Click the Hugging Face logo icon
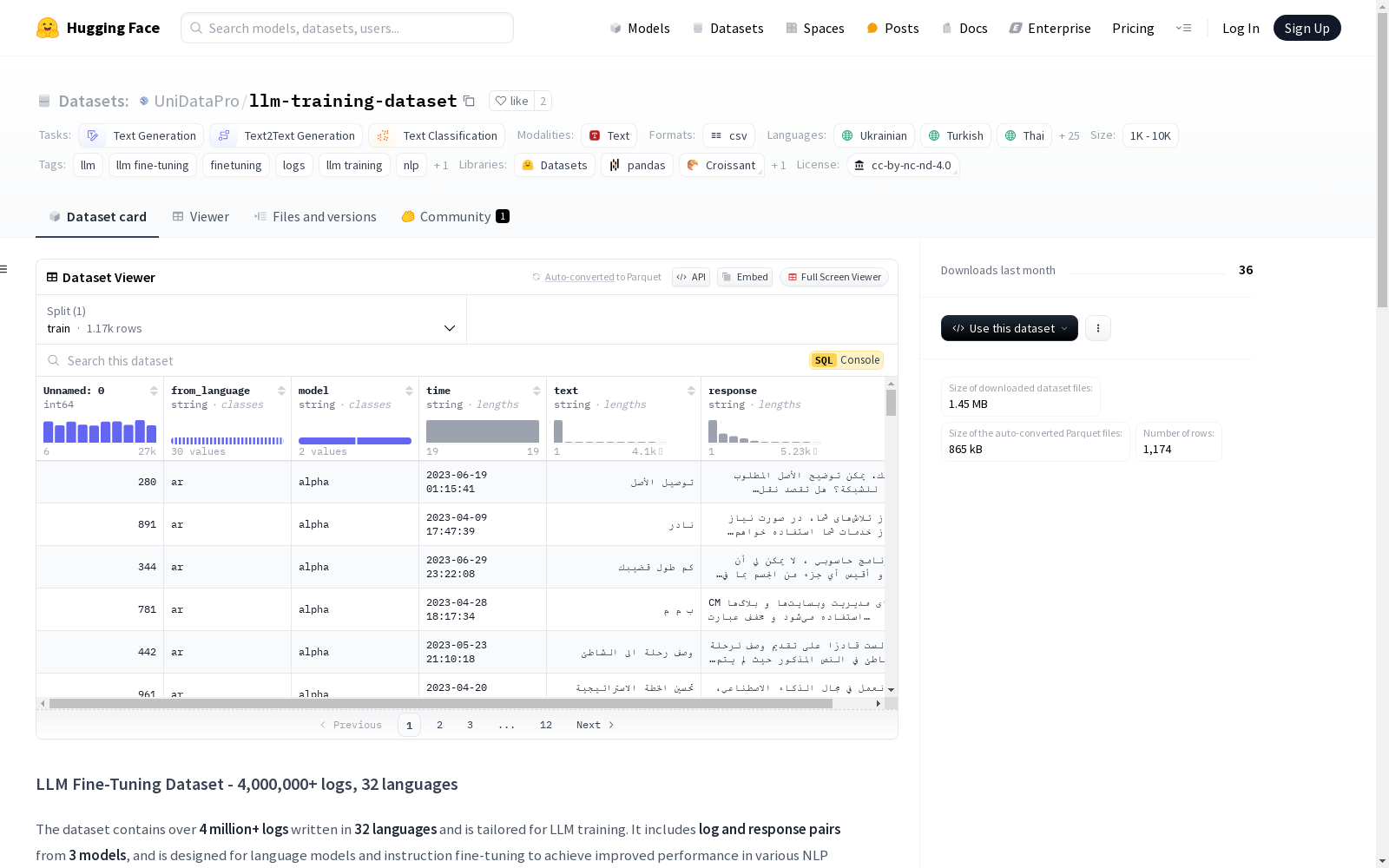This screenshot has width=1389, height=868. pos(48,28)
